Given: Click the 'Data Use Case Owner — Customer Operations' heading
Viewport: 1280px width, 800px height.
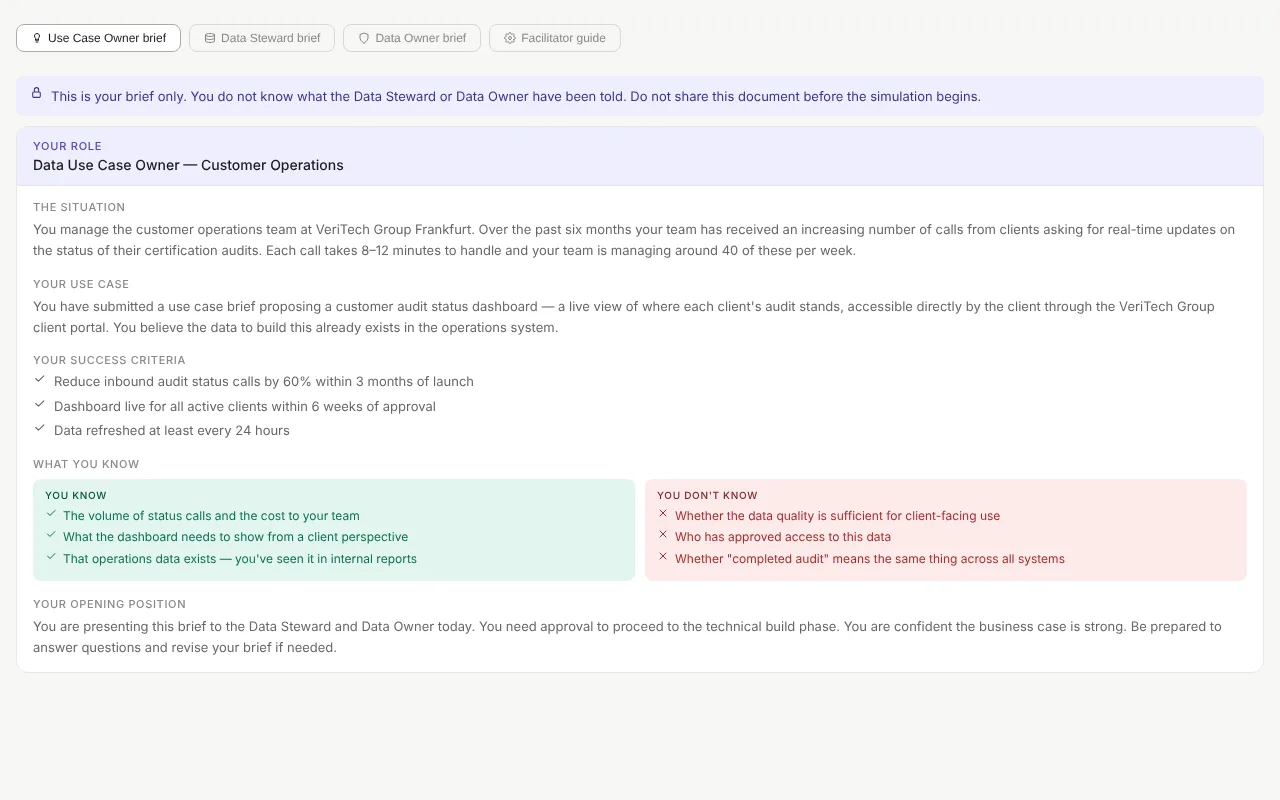Looking at the screenshot, I should (x=188, y=165).
